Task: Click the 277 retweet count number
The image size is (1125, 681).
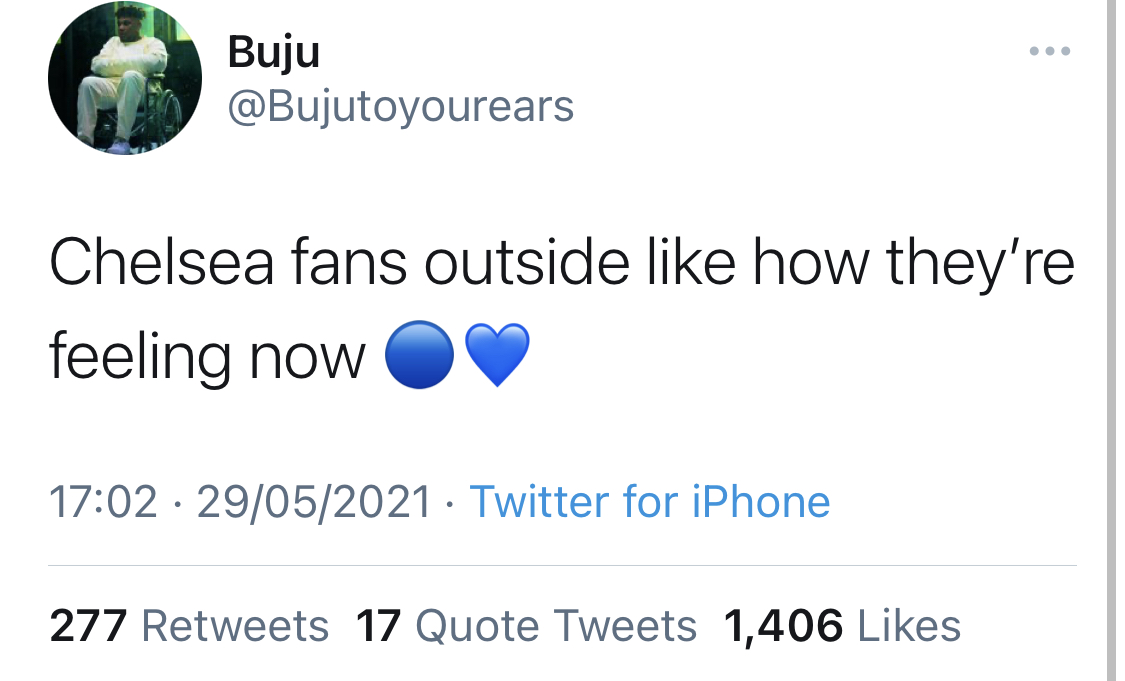Action: pyautogui.click(x=88, y=626)
